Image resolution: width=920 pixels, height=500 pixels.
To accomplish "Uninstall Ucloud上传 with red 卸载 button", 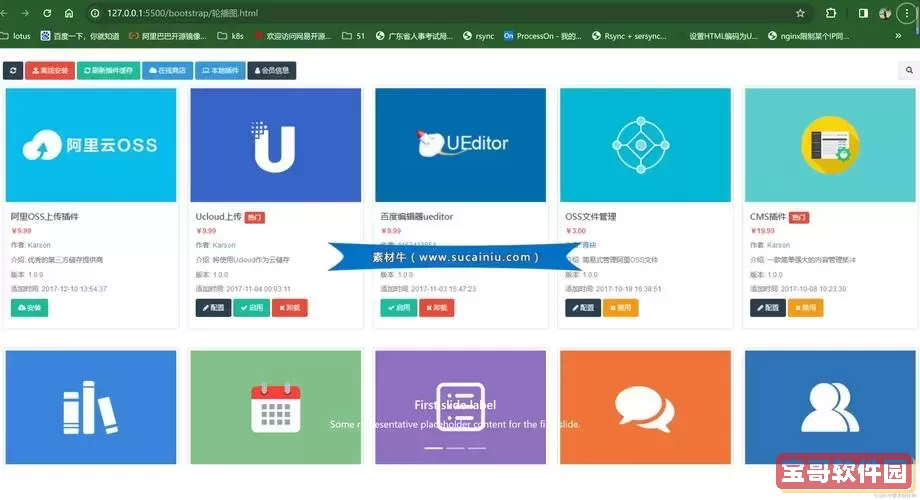I will [289, 308].
